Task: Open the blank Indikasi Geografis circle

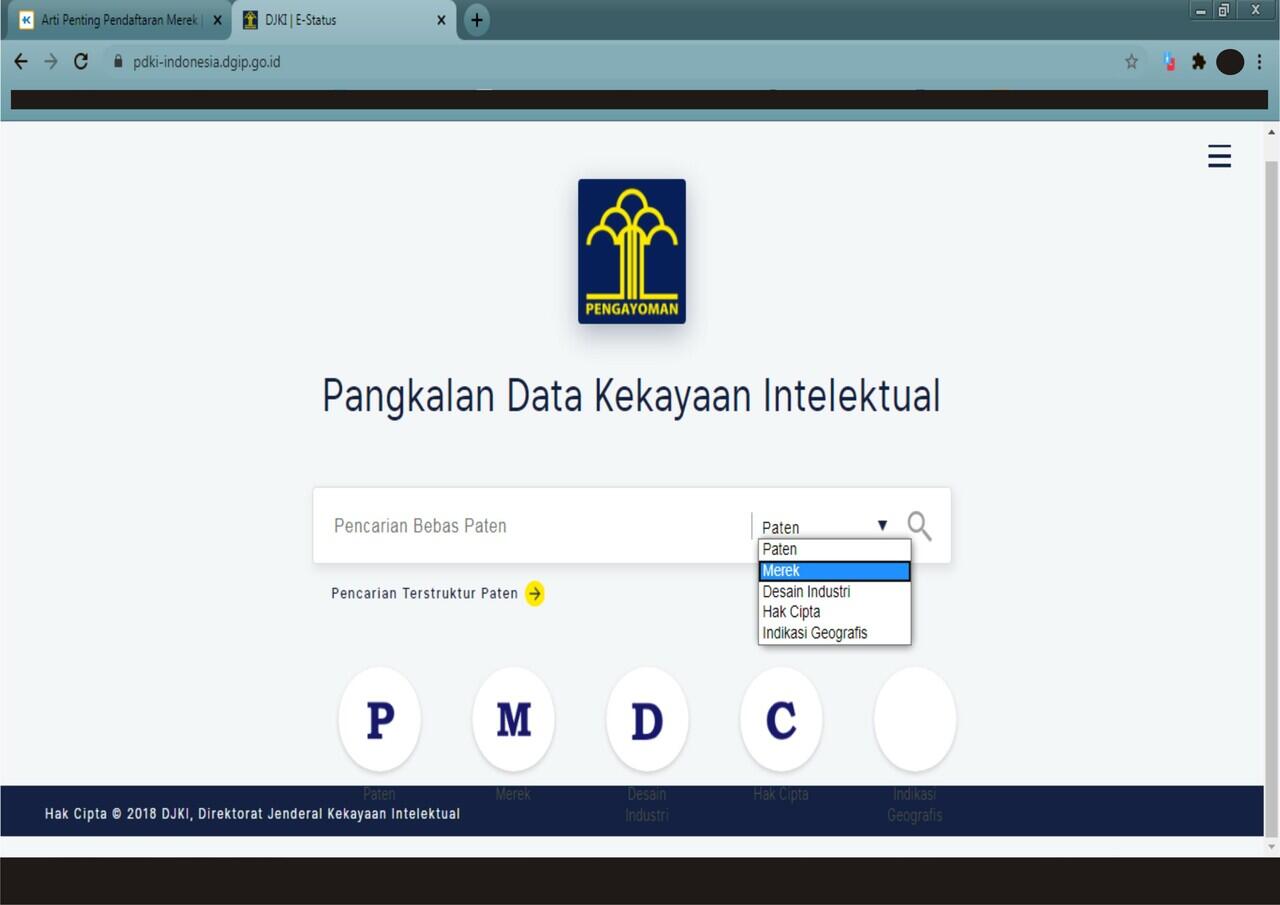Action: pos(915,719)
